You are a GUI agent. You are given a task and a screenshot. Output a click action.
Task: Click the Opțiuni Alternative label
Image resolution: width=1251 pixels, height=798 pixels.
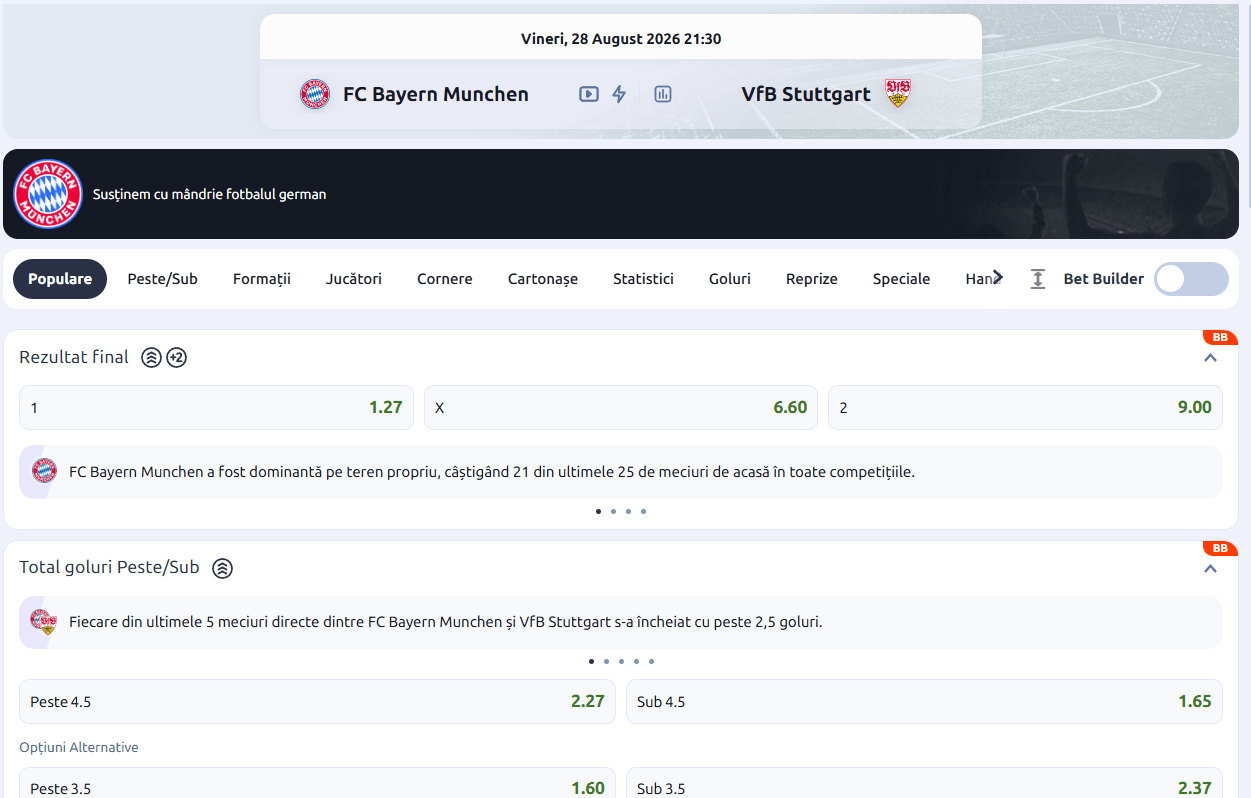click(79, 747)
